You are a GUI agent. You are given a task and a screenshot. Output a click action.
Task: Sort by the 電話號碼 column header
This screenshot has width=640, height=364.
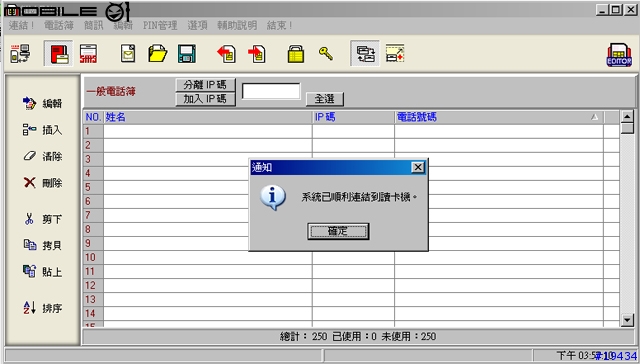pyautogui.click(x=499, y=117)
